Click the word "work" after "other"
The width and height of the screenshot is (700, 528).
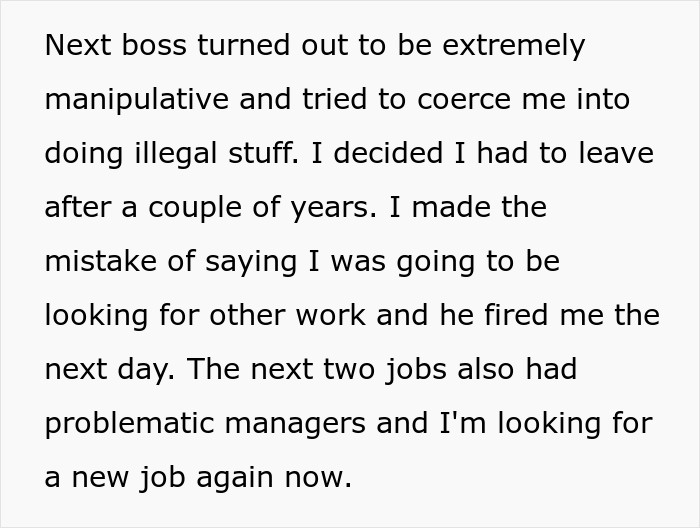pyautogui.click(x=331, y=315)
